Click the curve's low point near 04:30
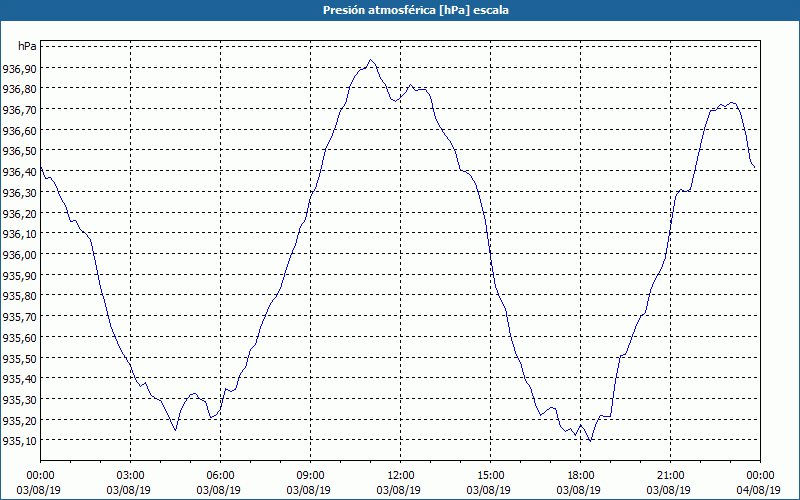The width and height of the screenshot is (800, 500). [x=176, y=430]
